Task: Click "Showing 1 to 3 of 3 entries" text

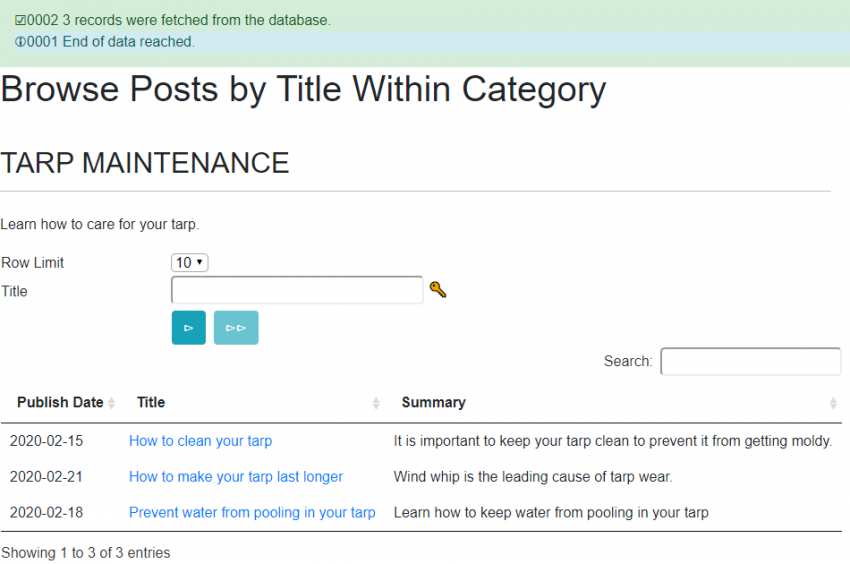Action: click(86, 553)
